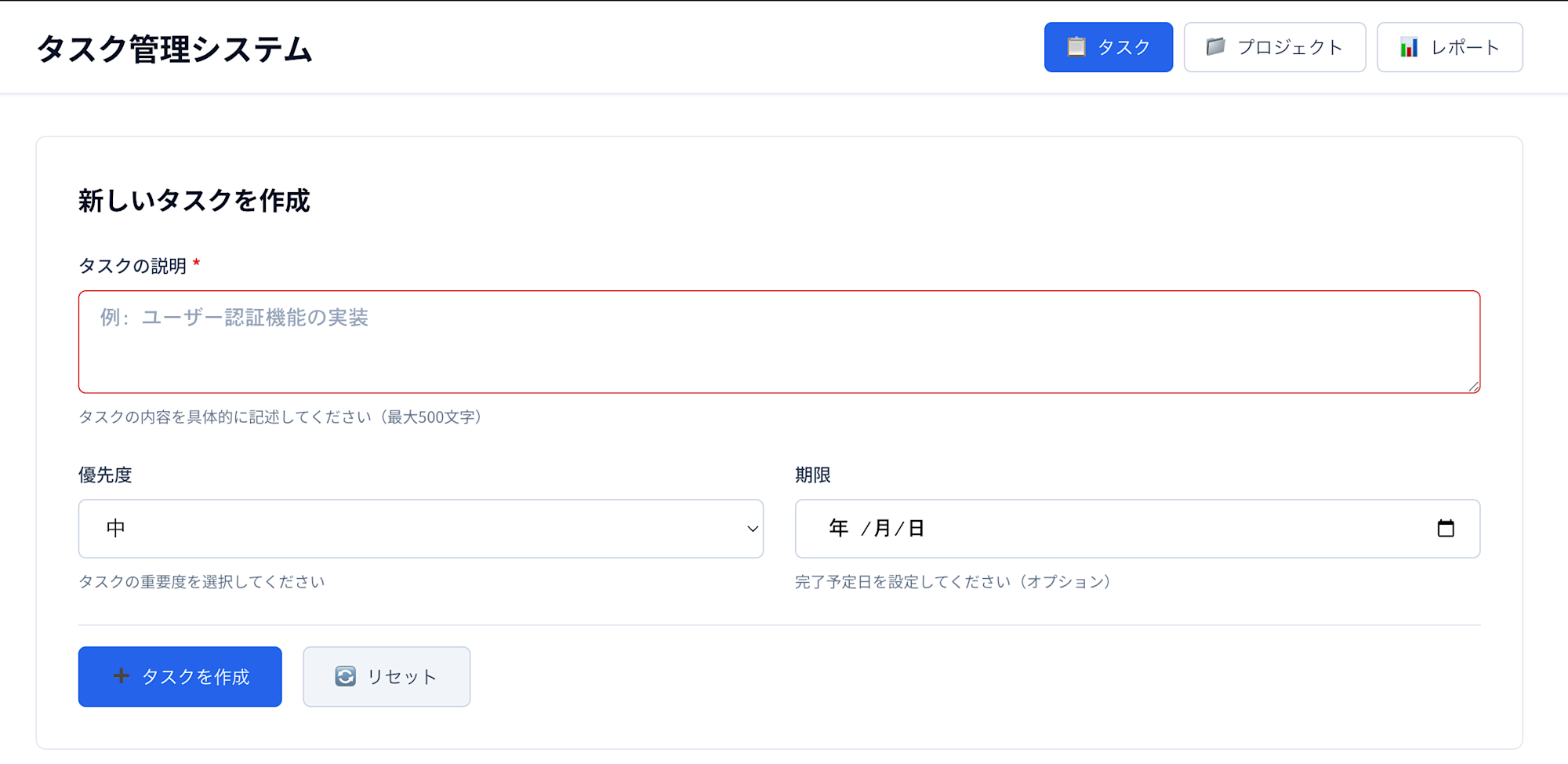
Task: Click the タスク管理システム heading
Action: click(x=174, y=49)
